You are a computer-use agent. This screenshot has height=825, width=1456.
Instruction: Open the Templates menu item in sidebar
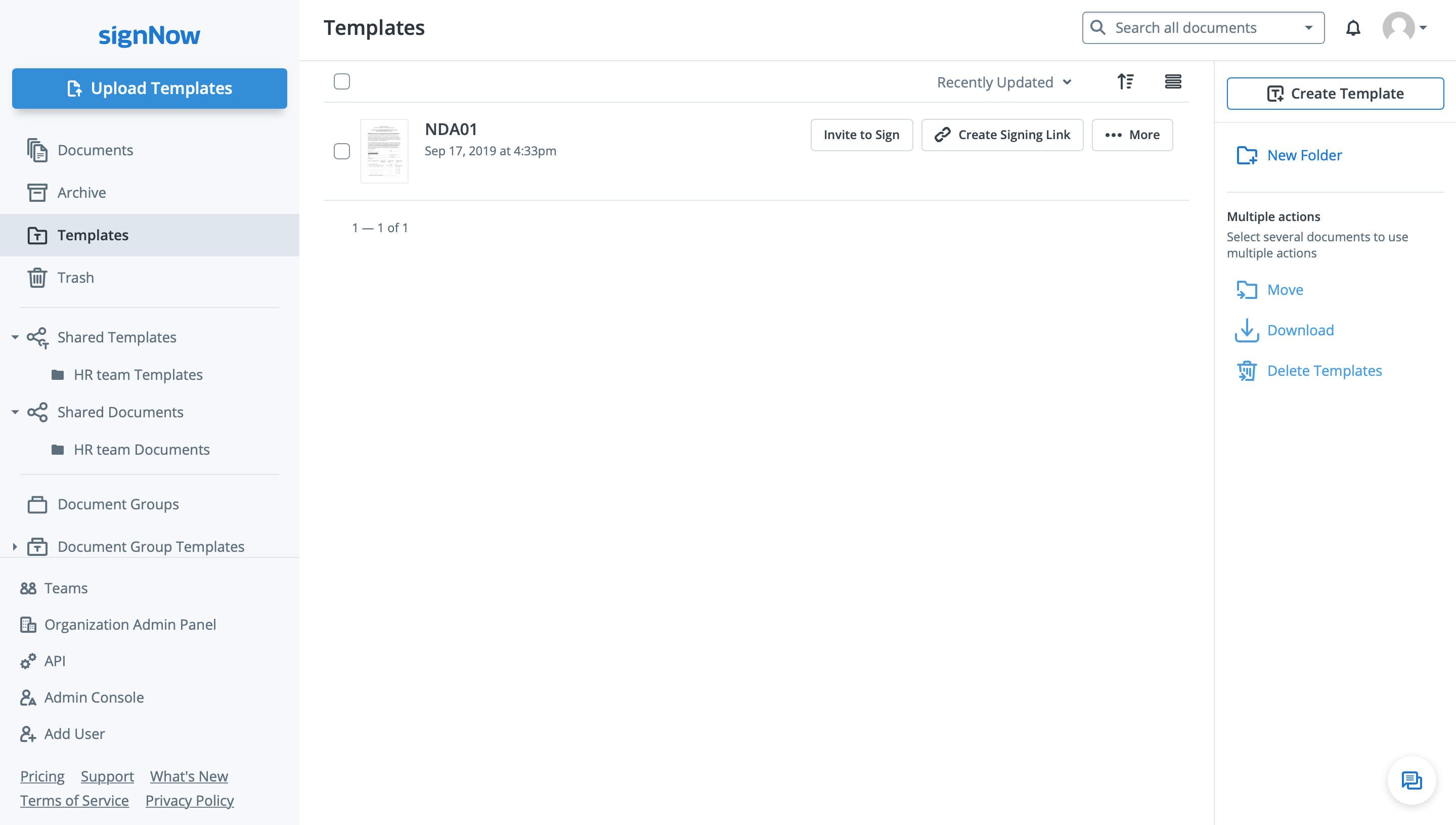coord(93,235)
